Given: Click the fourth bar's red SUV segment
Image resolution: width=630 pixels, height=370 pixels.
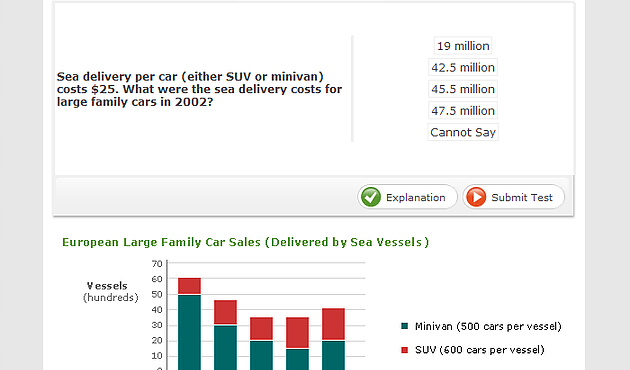Looking at the screenshot, I should click(297, 332).
